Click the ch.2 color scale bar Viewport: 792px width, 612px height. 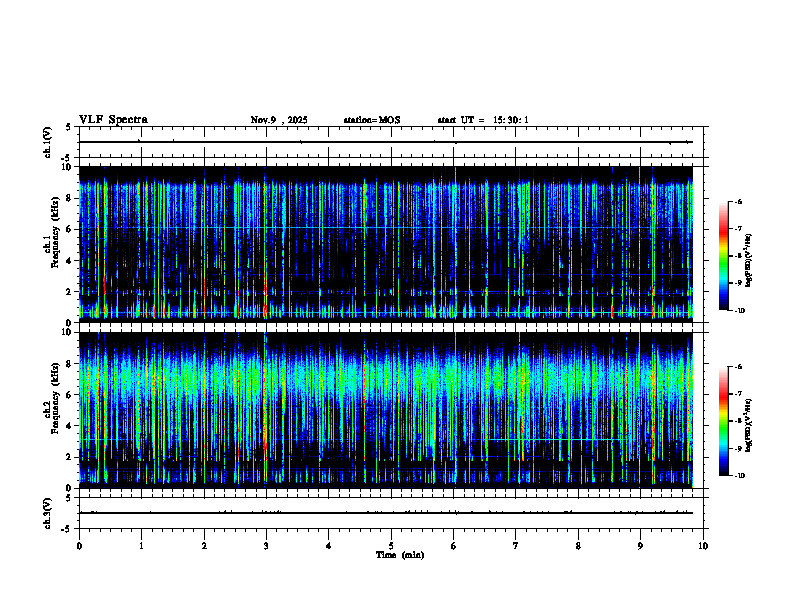pos(723,421)
